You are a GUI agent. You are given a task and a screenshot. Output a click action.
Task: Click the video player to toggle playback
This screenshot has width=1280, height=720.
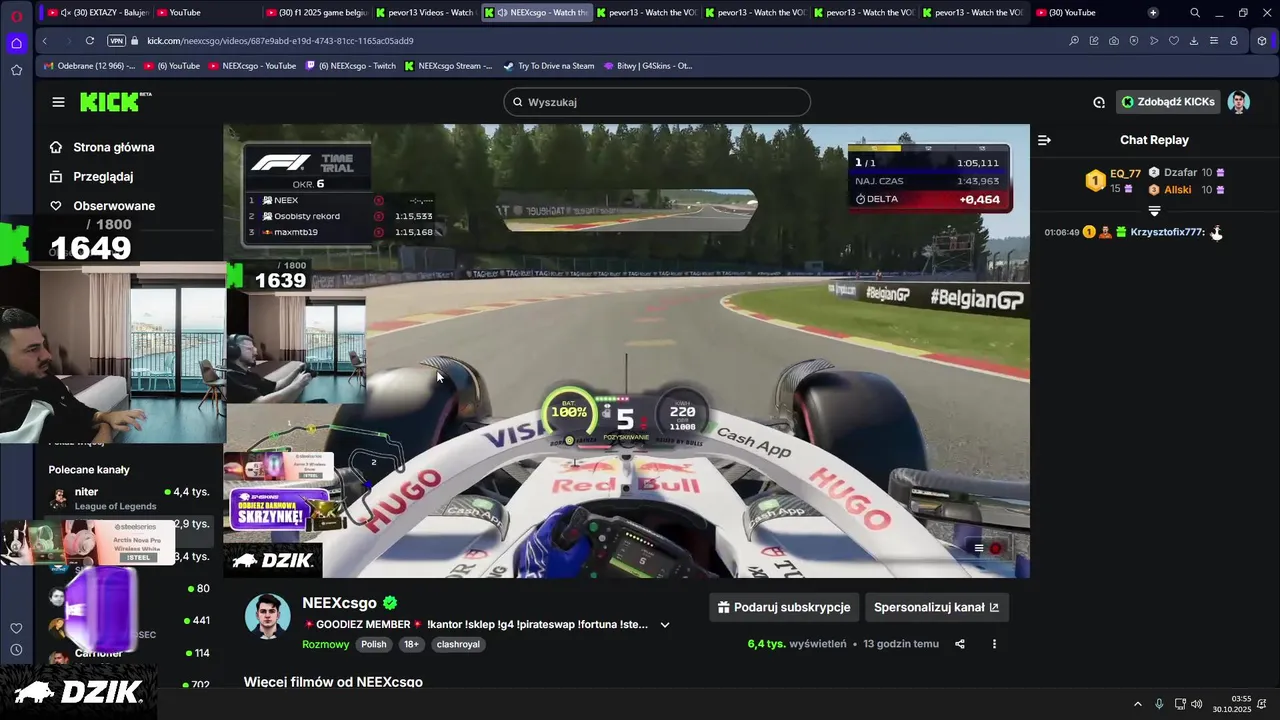tap(627, 350)
